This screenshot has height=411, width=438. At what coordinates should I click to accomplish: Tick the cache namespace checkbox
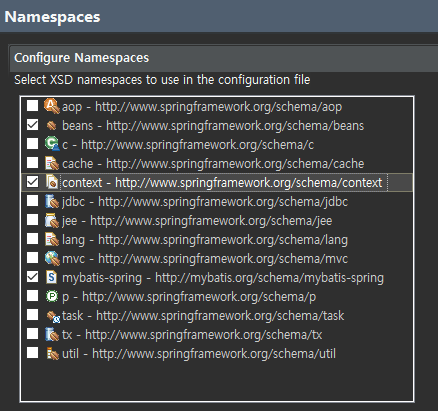click(32, 163)
